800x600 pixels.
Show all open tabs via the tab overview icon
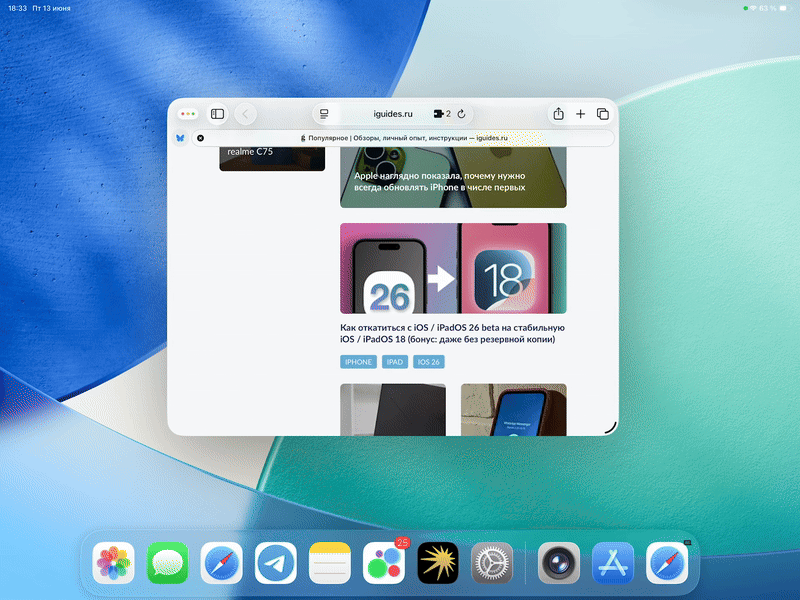tap(602, 113)
